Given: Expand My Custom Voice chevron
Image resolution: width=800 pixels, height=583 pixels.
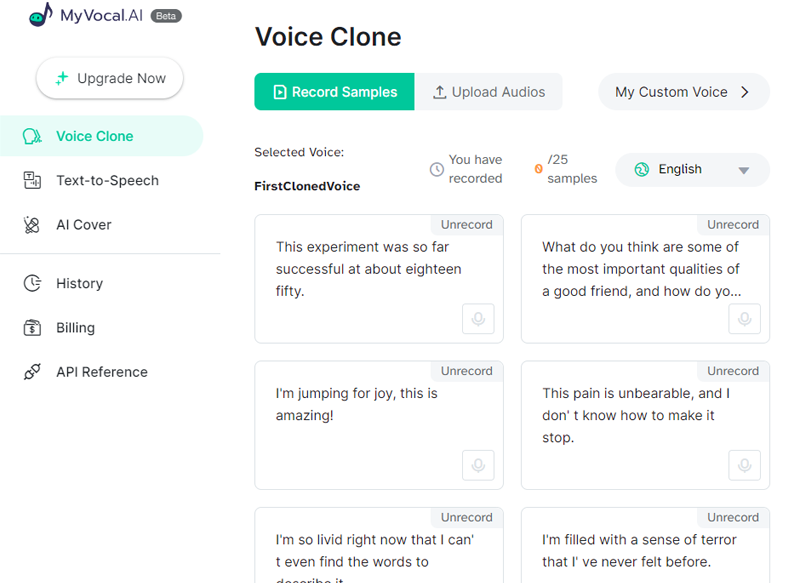Looking at the screenshot, I should [745, 92].
